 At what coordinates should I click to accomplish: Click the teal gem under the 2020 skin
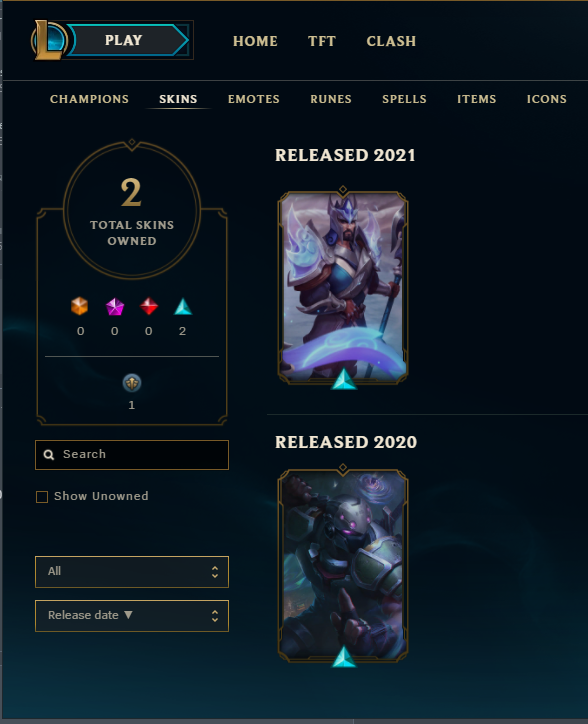[344, 657]
